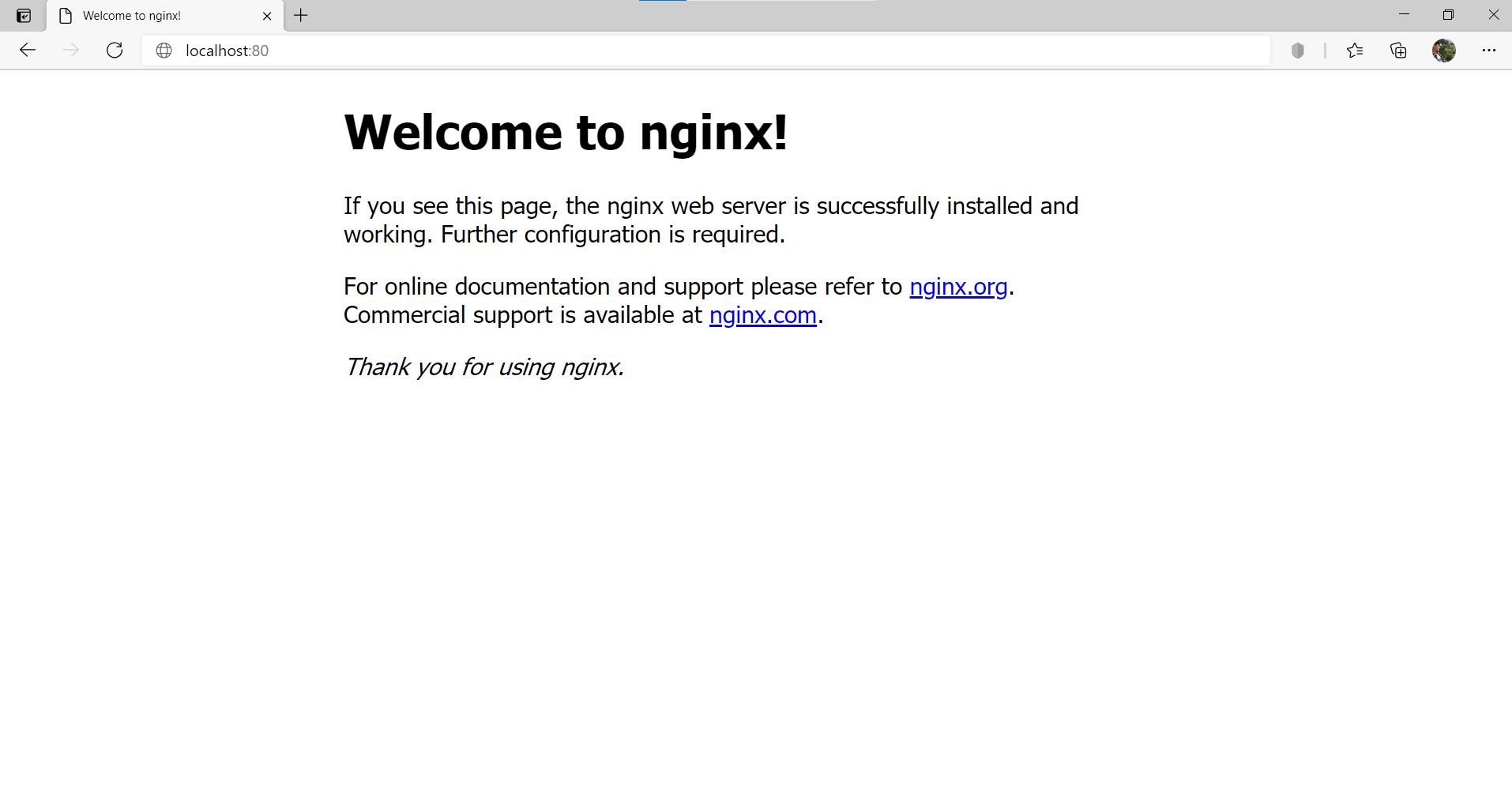
Task: Refresh the page with reload icon
Action: tap(115, 51)
